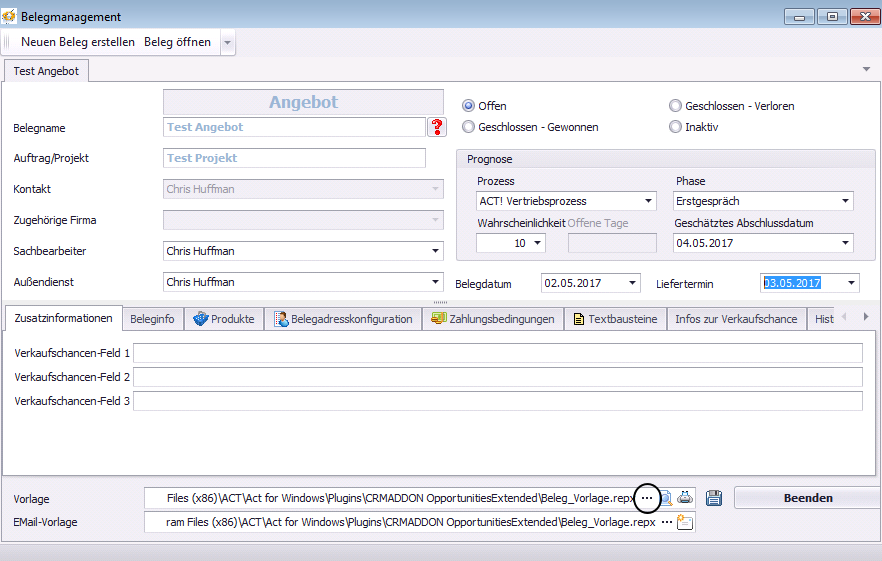The height and width of the screenshot is (561, 882).
Task: Click the new e-mail icon beside EMail-Vorlage
Action: tap(685, 522)
